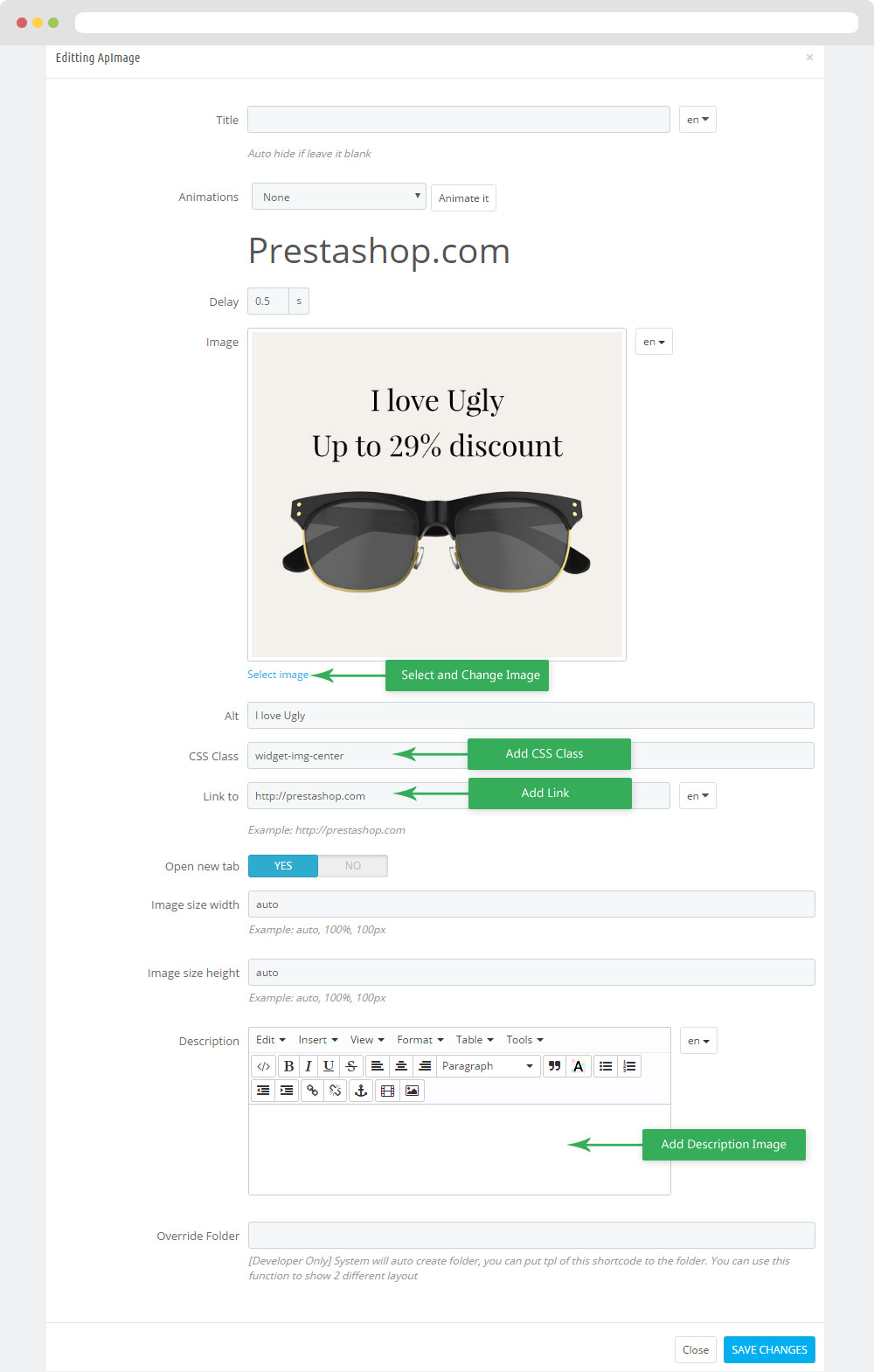874x1372 pixels.
Task: Toggle bold formatting in description editor
Action: pos(288,1066)
